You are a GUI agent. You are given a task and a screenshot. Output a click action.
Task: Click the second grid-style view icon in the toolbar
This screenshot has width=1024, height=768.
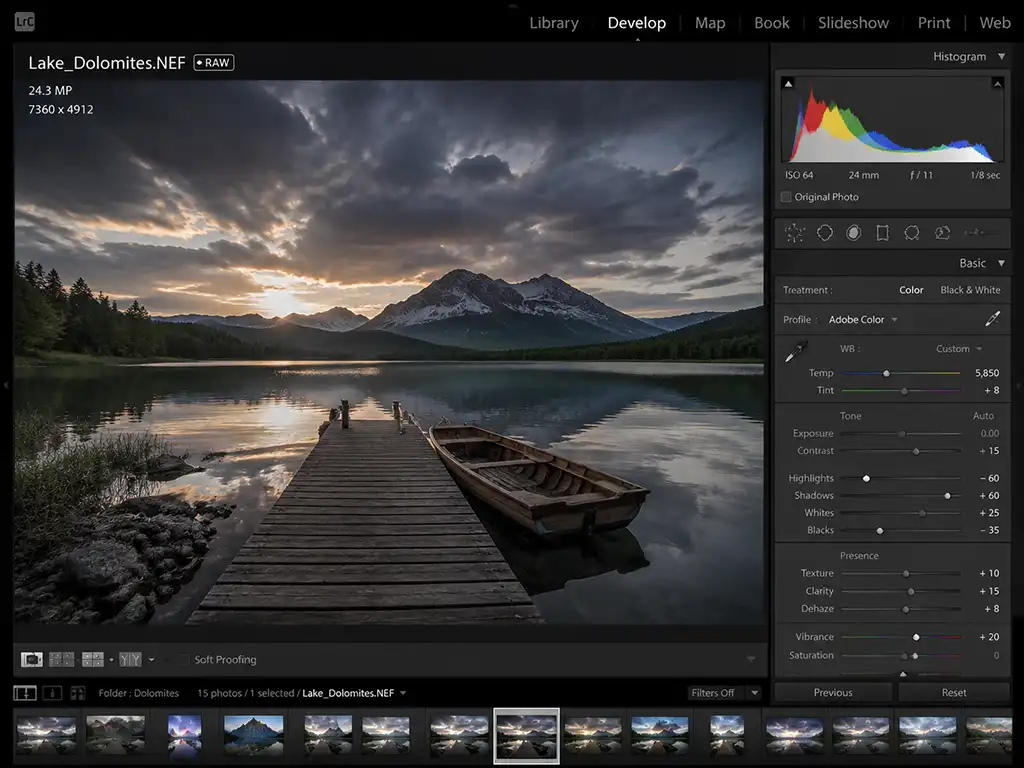click(x=92, y=660)
